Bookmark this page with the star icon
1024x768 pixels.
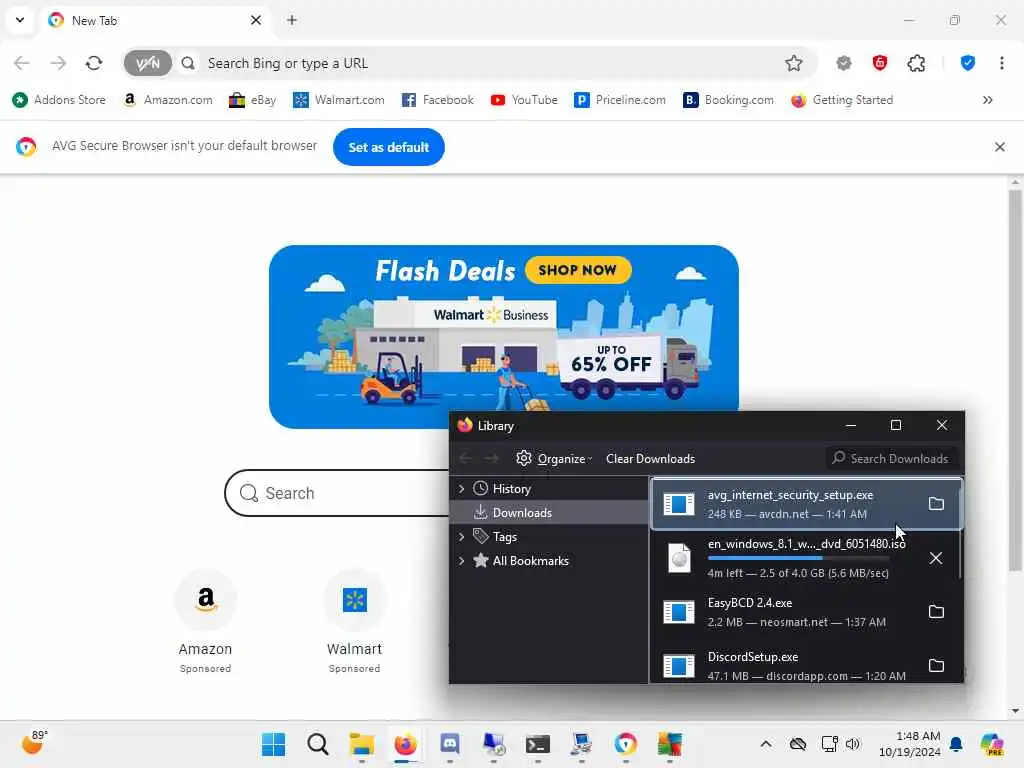[793, 63]
